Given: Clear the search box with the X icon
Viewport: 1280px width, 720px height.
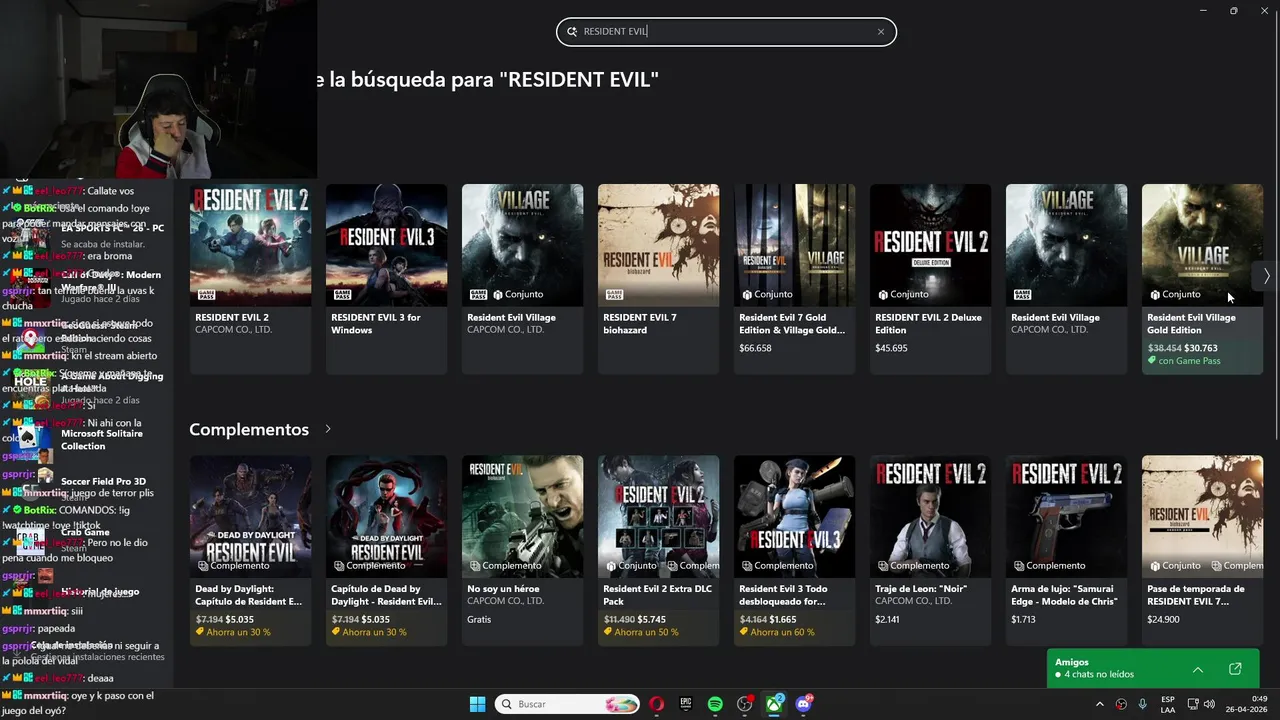Looking at the screenshot, I should 881,32.
